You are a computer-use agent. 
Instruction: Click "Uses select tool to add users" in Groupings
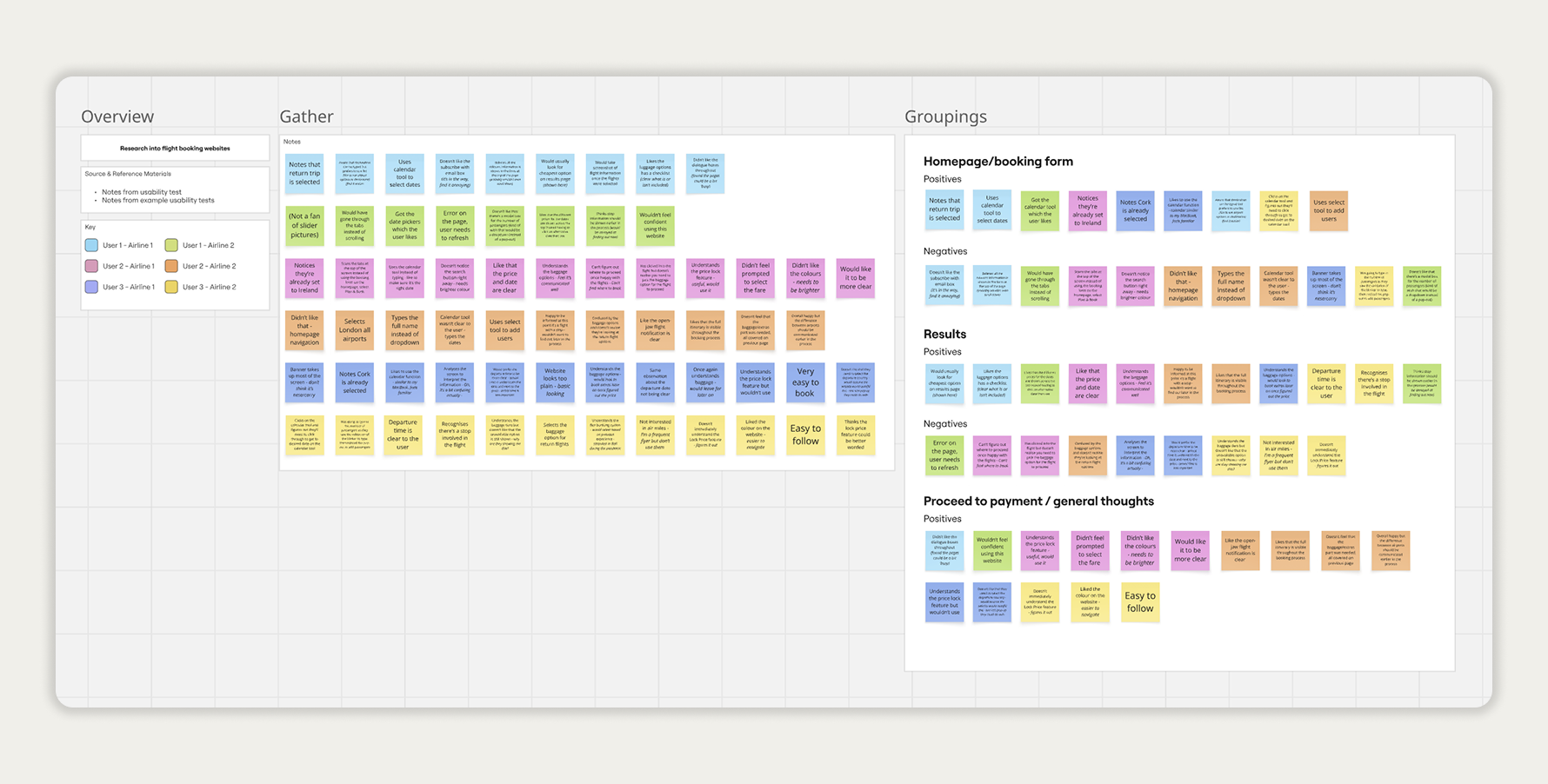point(1328,211)
